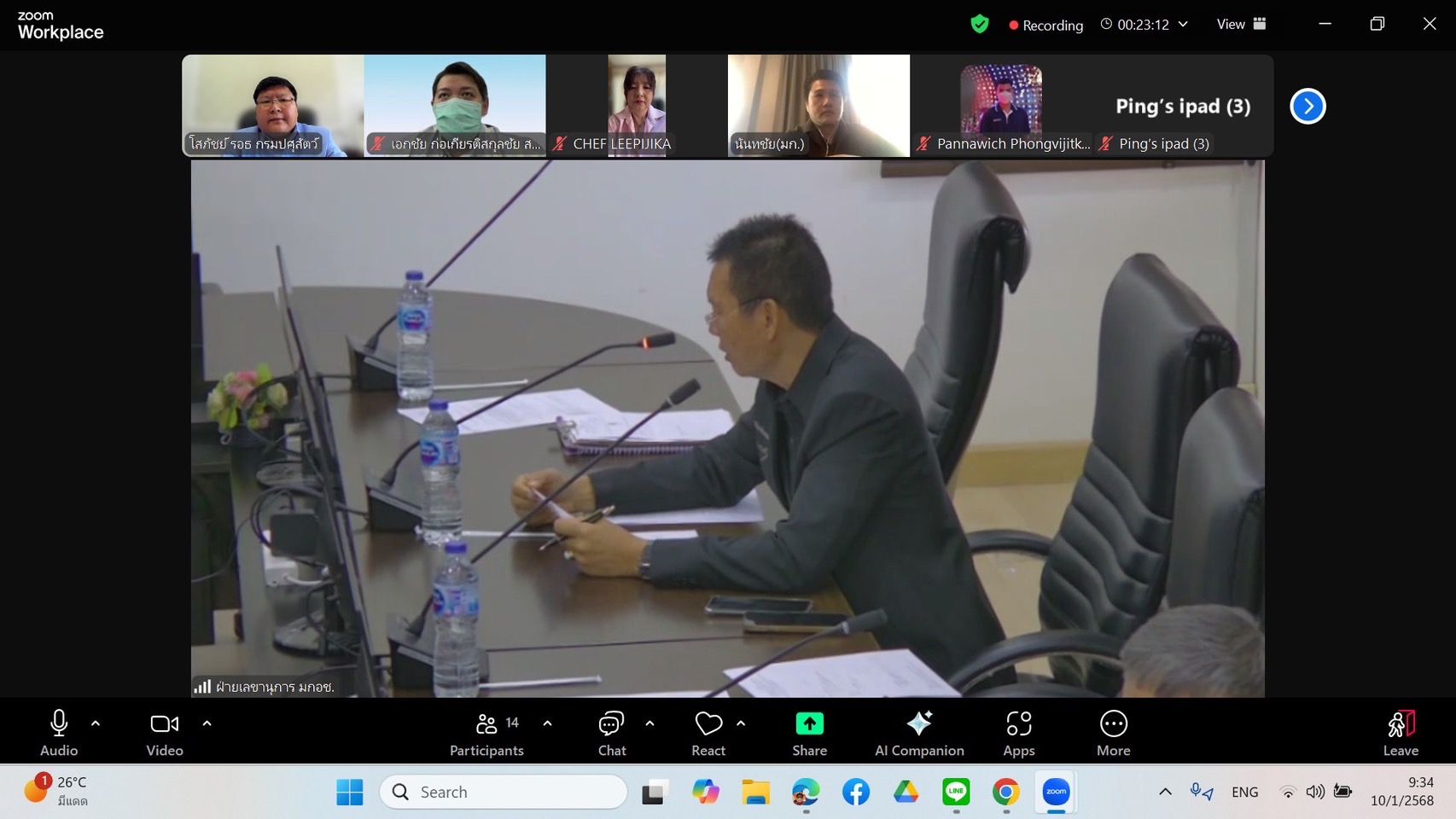Image resolution: width=1456 pixels, height=819 pixels.
Task: Open the View layout menu
Action: (x=1241, y=24)
